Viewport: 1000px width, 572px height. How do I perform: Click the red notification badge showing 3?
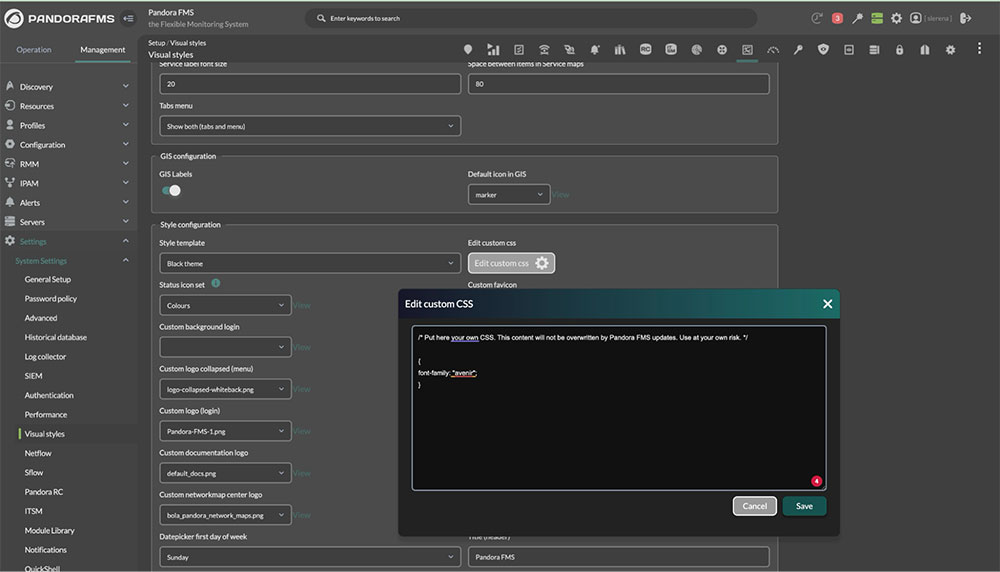click(837, 18)
